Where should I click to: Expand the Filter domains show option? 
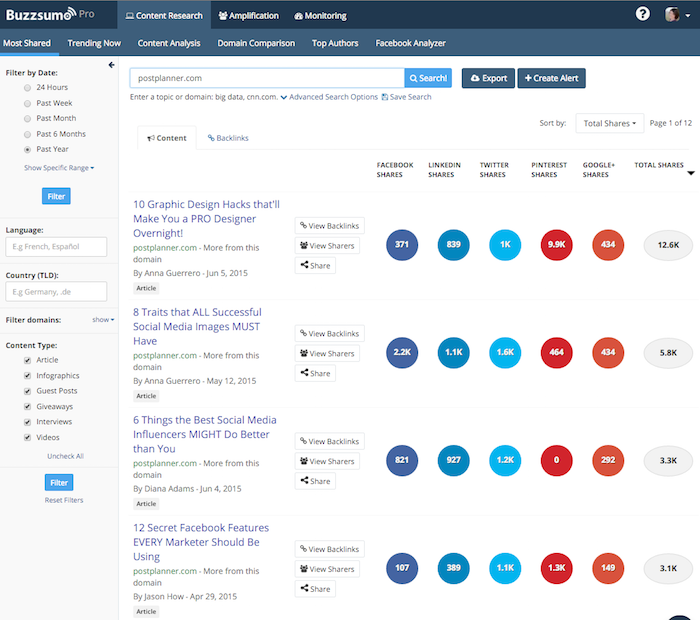coord(103,320)
